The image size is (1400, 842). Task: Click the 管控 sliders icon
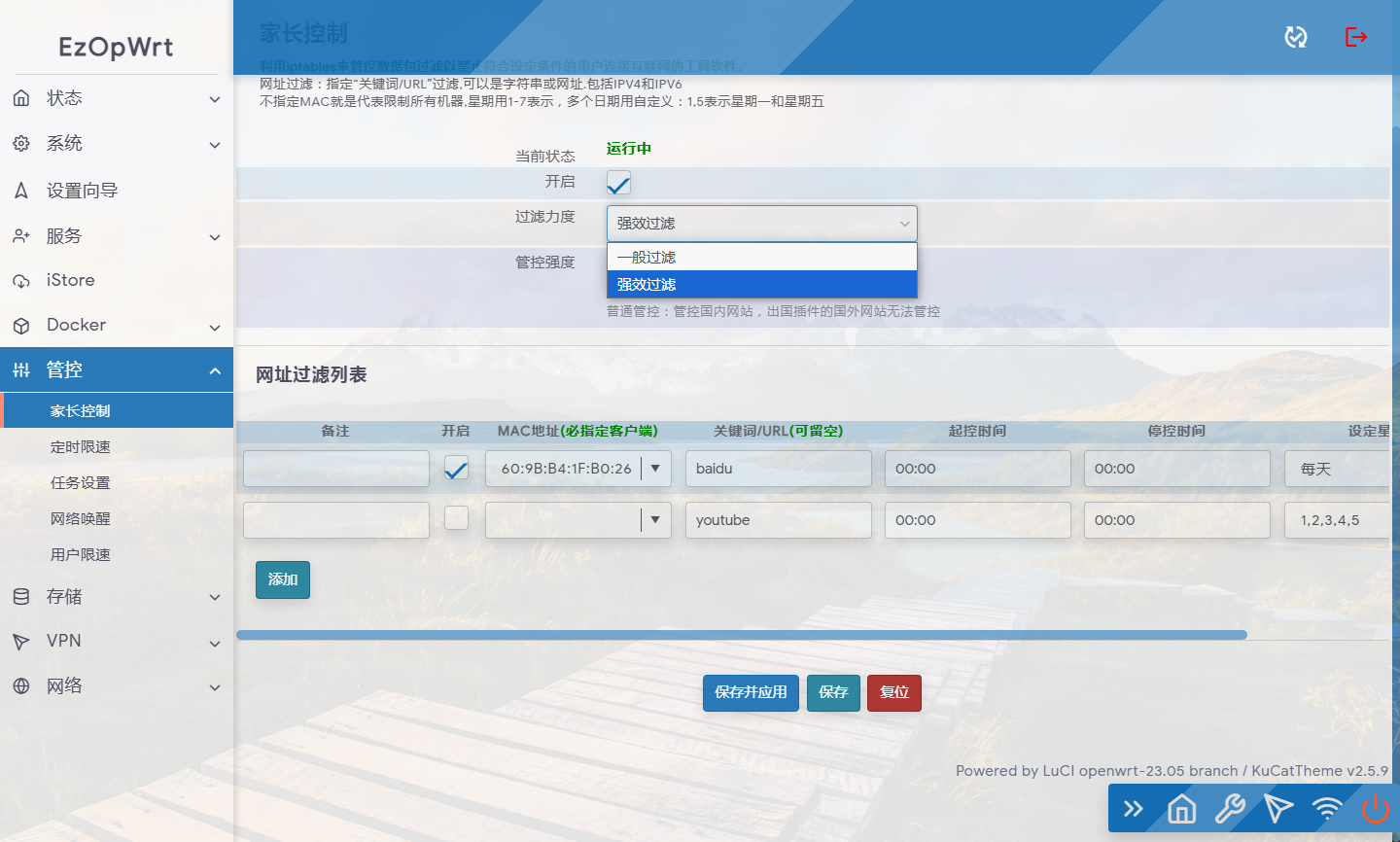pos(21,370)
